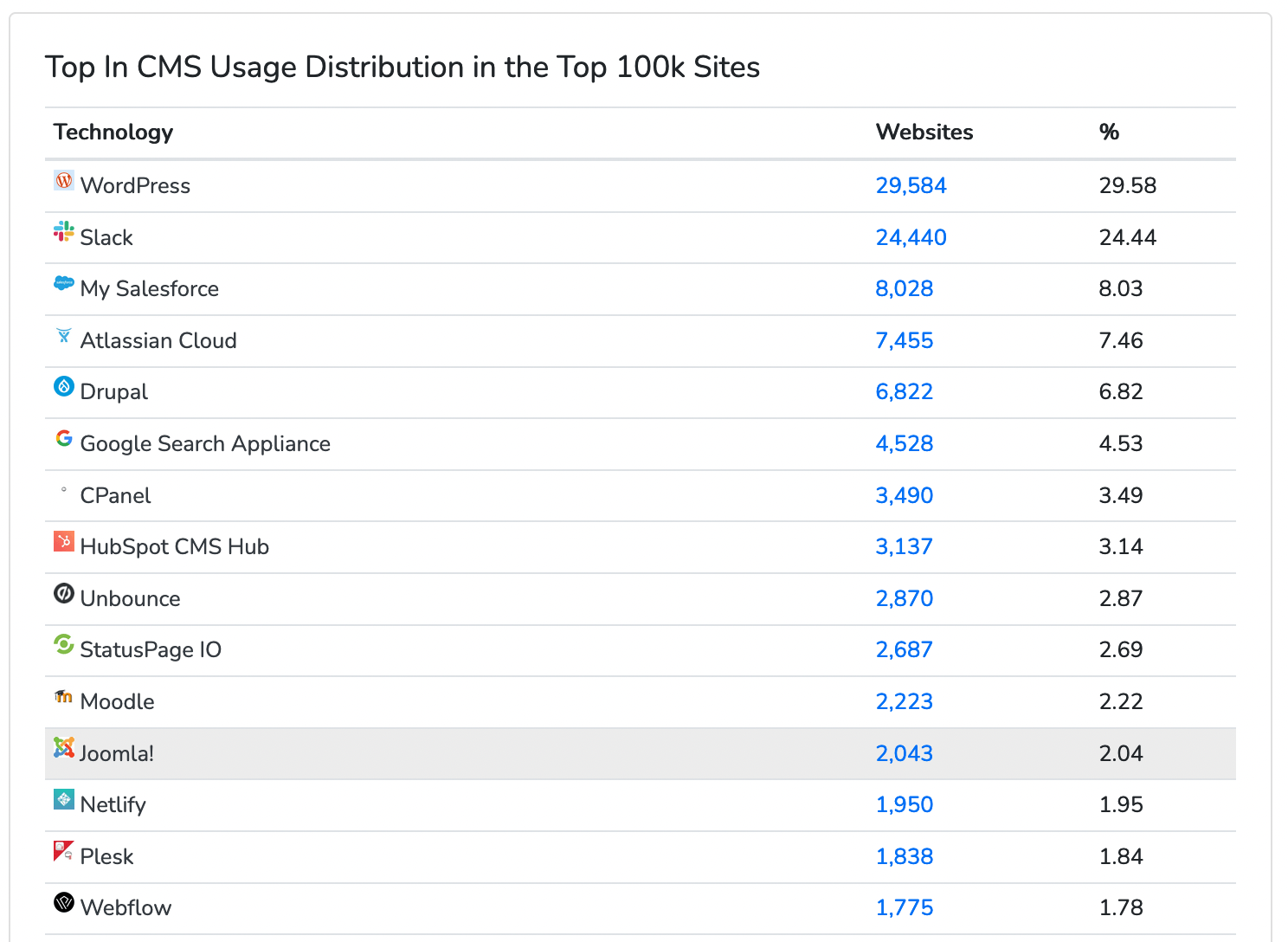Click the StatusPage IO icon
The image size is (1288, 942).
point(64,644)
